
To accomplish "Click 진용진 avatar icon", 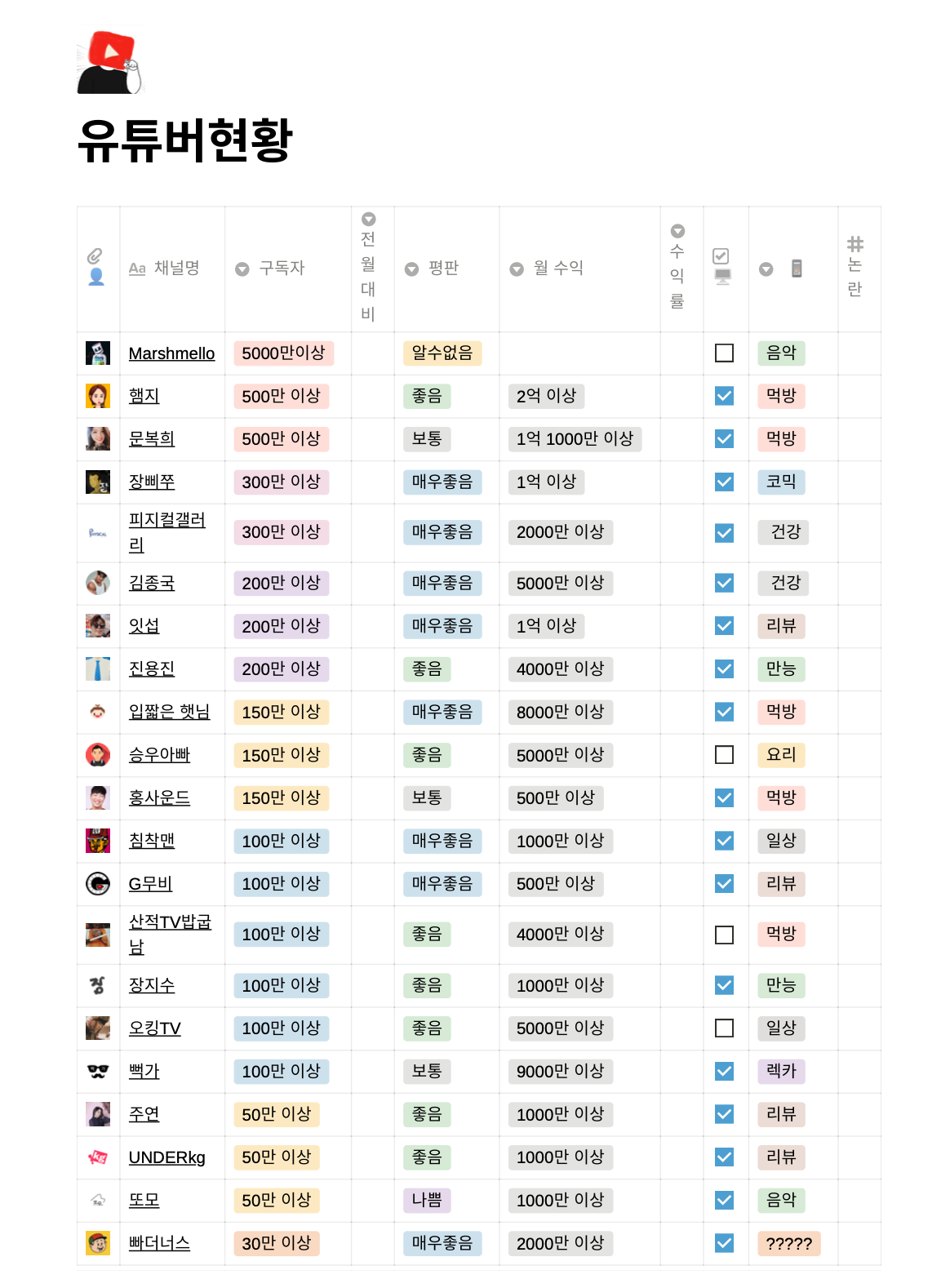I will tap(98, 669).
